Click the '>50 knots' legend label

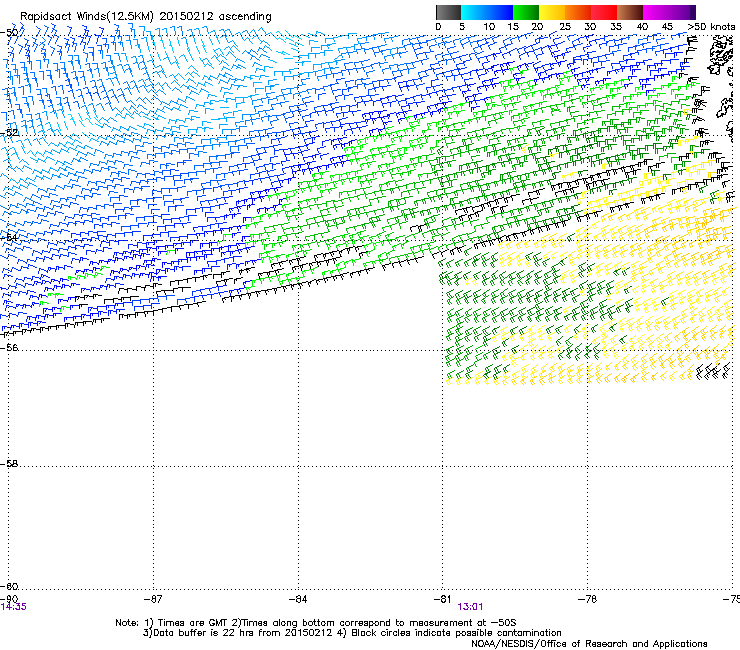[711, 27]
